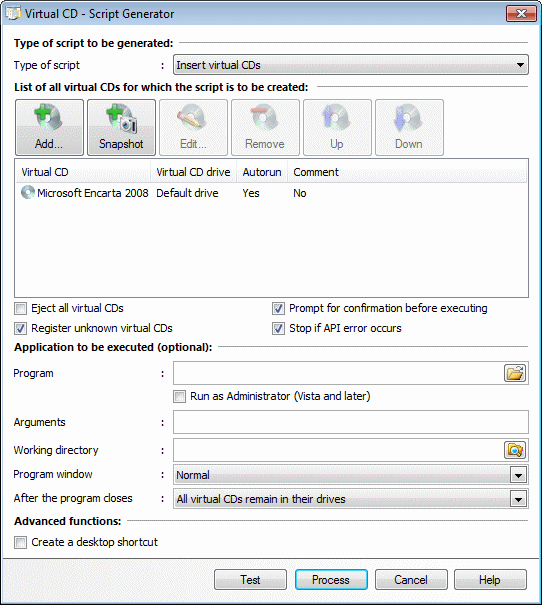This screenshot has height=605, width=542.
Task: Click the Remove disc icon button
Action: pyautogui.click(x=265, y=127)
